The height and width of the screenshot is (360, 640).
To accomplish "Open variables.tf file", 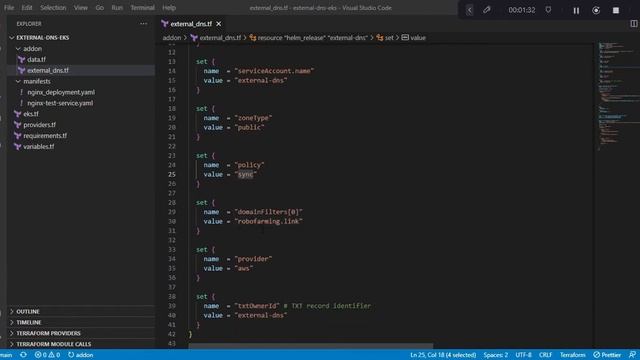I will [x=38, y=147].
